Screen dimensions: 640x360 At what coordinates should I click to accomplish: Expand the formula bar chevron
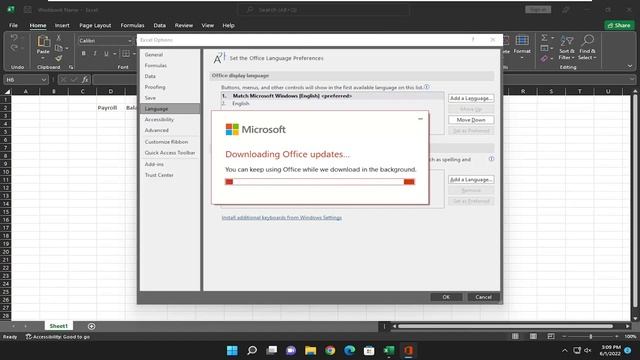click(632, 80)
